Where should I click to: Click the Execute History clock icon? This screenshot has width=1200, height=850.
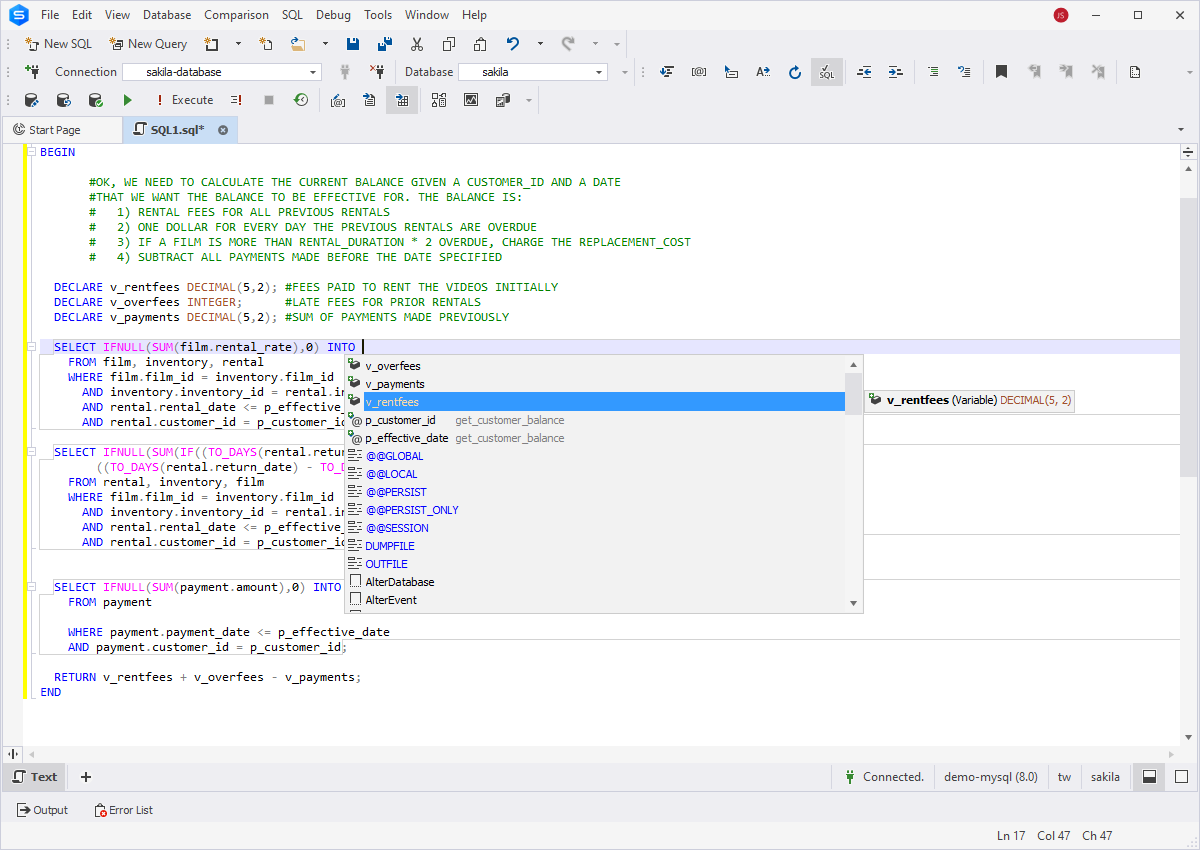(300, 100)
